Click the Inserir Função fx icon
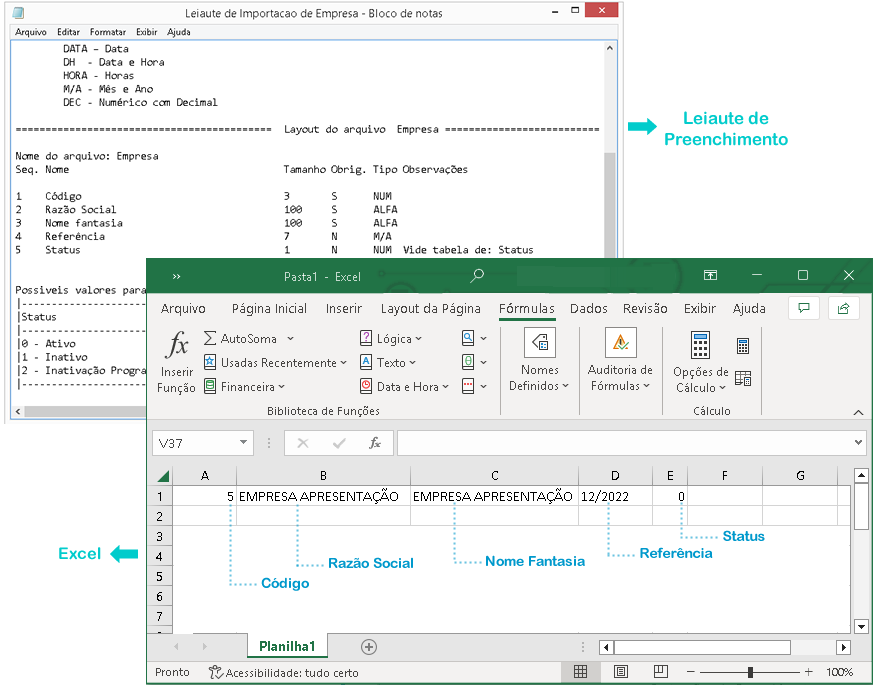 pos(177,347)
